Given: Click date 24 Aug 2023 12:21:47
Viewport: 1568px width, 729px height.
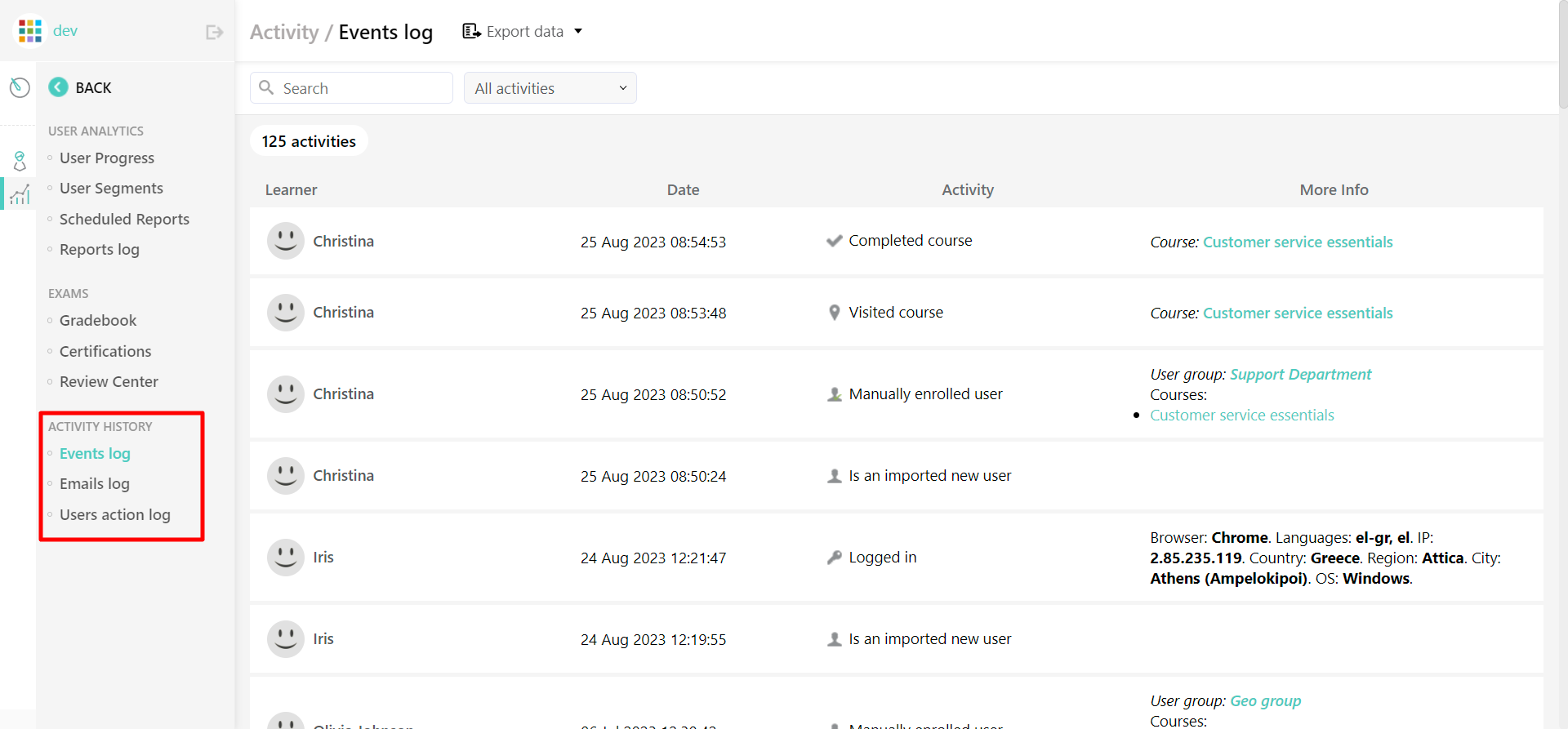Looking at the screenshot, I should click(x=653, y=558).
